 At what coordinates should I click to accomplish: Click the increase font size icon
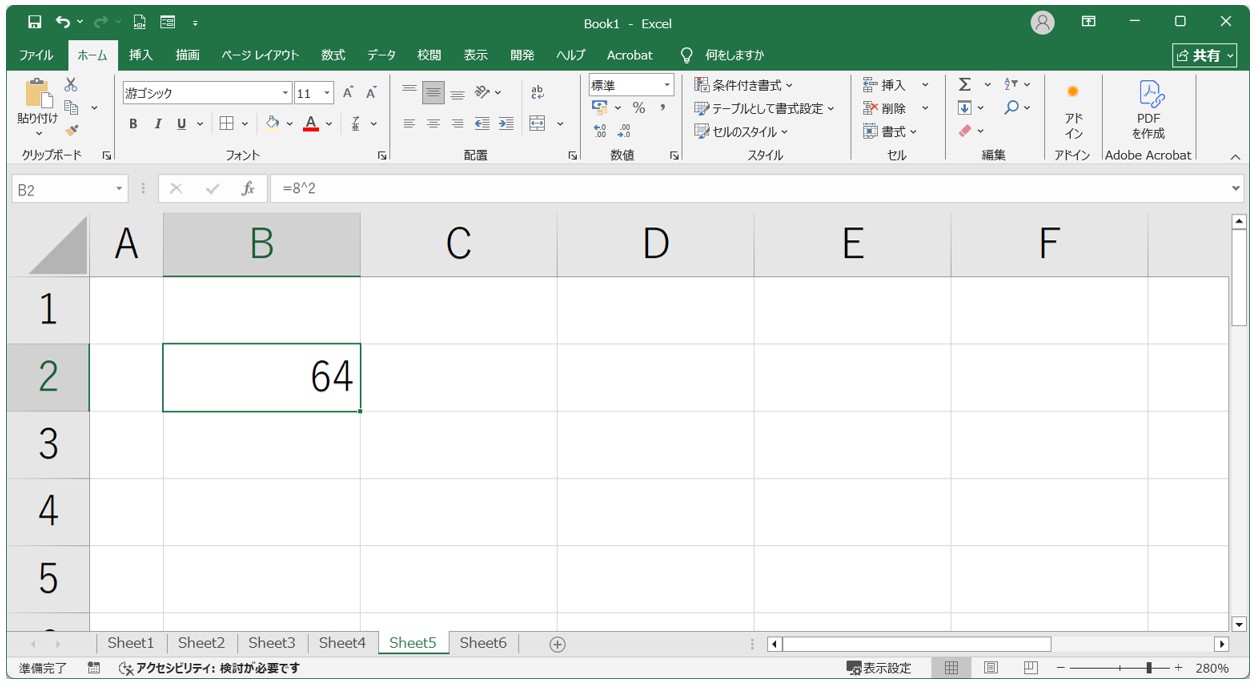click(348, 93)
